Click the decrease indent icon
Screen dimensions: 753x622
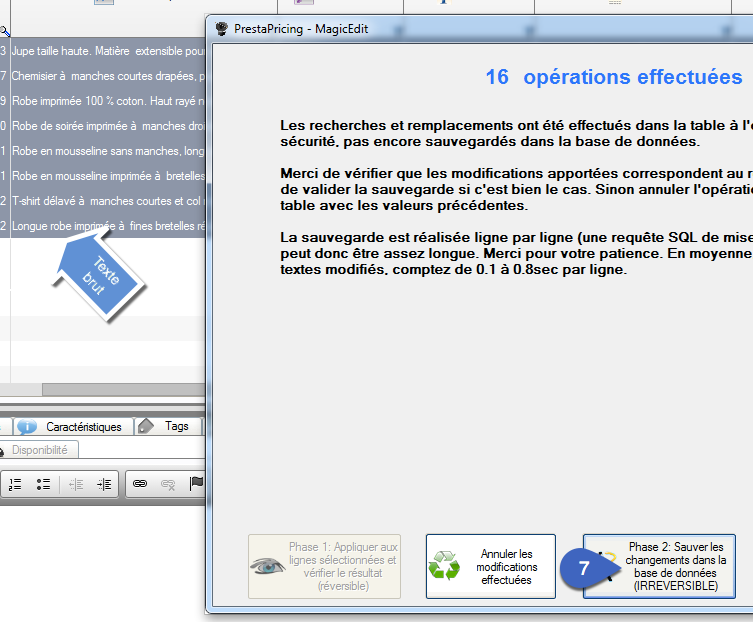pos(76,484)
